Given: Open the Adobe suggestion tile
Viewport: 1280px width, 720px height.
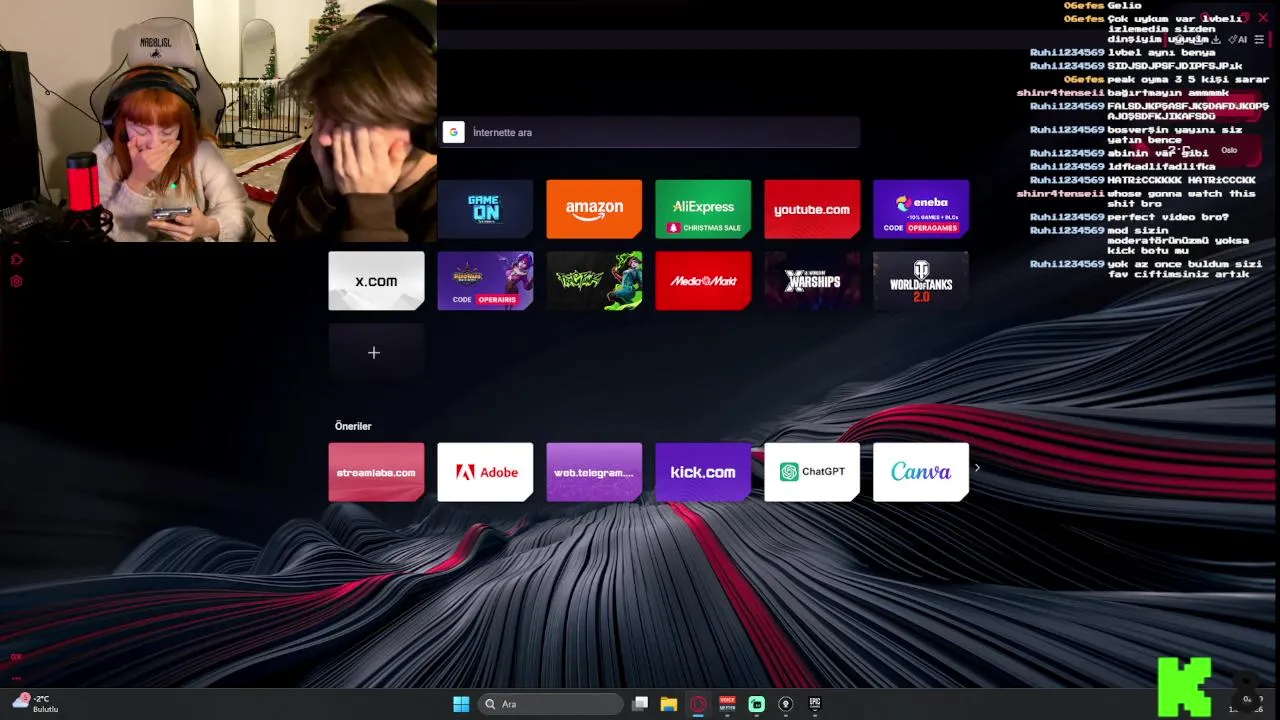Looking at the screenshot, I should pos(485,472).
